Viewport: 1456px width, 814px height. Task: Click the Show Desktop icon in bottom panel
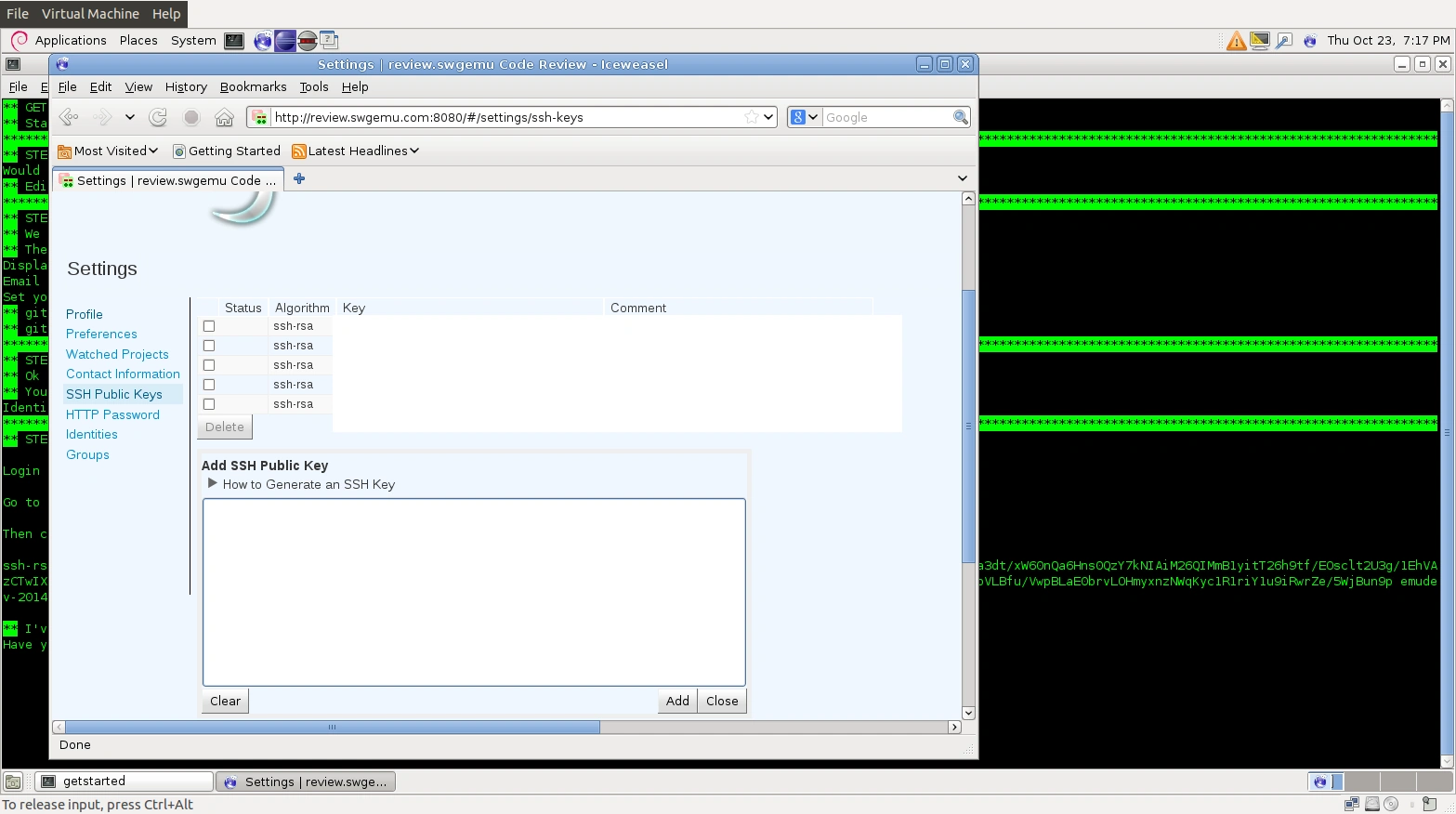pos(13,781)
